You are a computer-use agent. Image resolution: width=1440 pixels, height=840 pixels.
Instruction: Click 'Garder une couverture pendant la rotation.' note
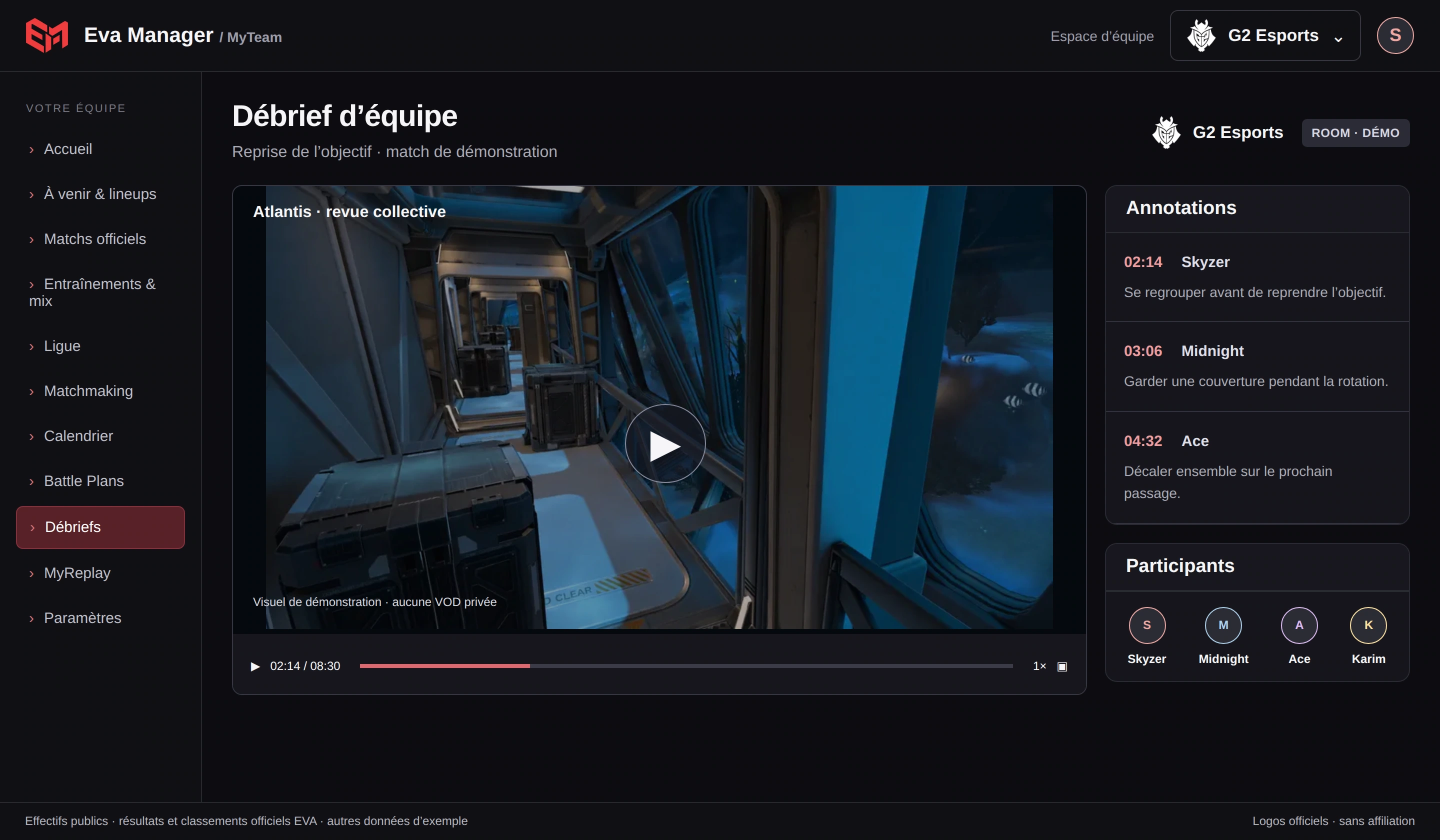tap(1255, 381)
